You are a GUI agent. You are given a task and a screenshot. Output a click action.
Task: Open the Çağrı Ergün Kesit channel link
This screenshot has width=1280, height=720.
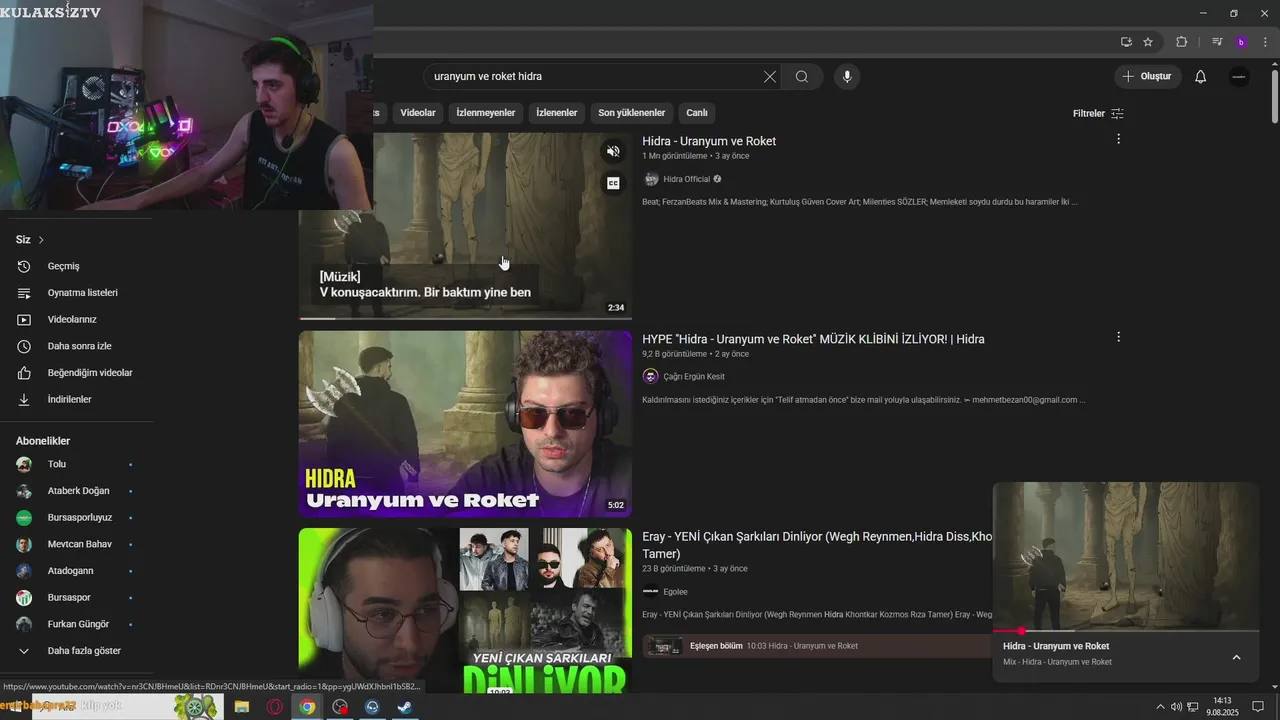coord(694,377)
